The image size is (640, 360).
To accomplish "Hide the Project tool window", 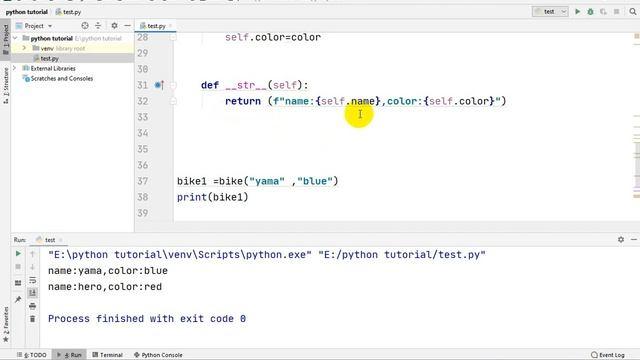I will [x=127, y=26].
